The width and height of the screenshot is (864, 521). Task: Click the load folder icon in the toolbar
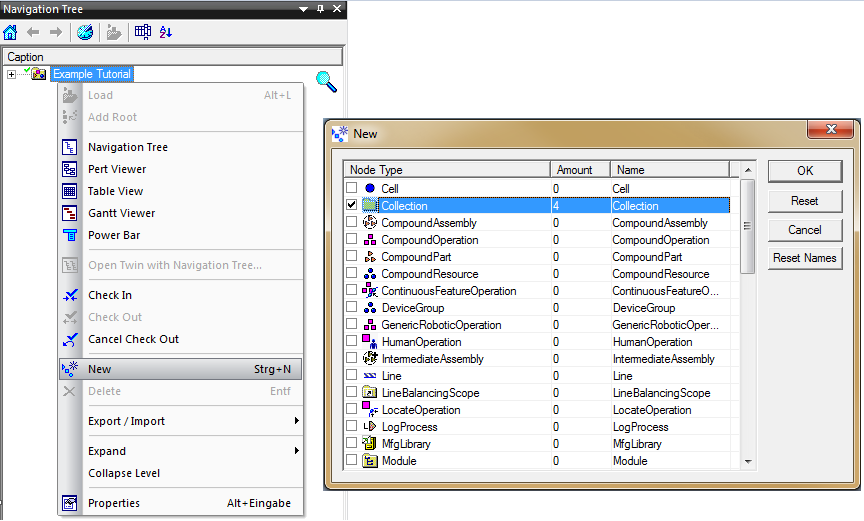click(114, 32)
